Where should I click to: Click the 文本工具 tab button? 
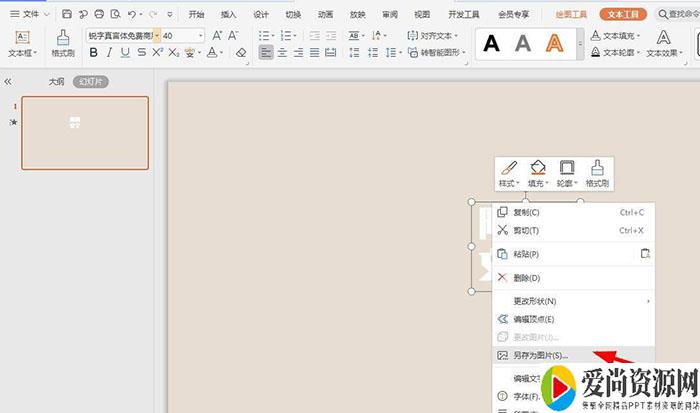point(623,15)
